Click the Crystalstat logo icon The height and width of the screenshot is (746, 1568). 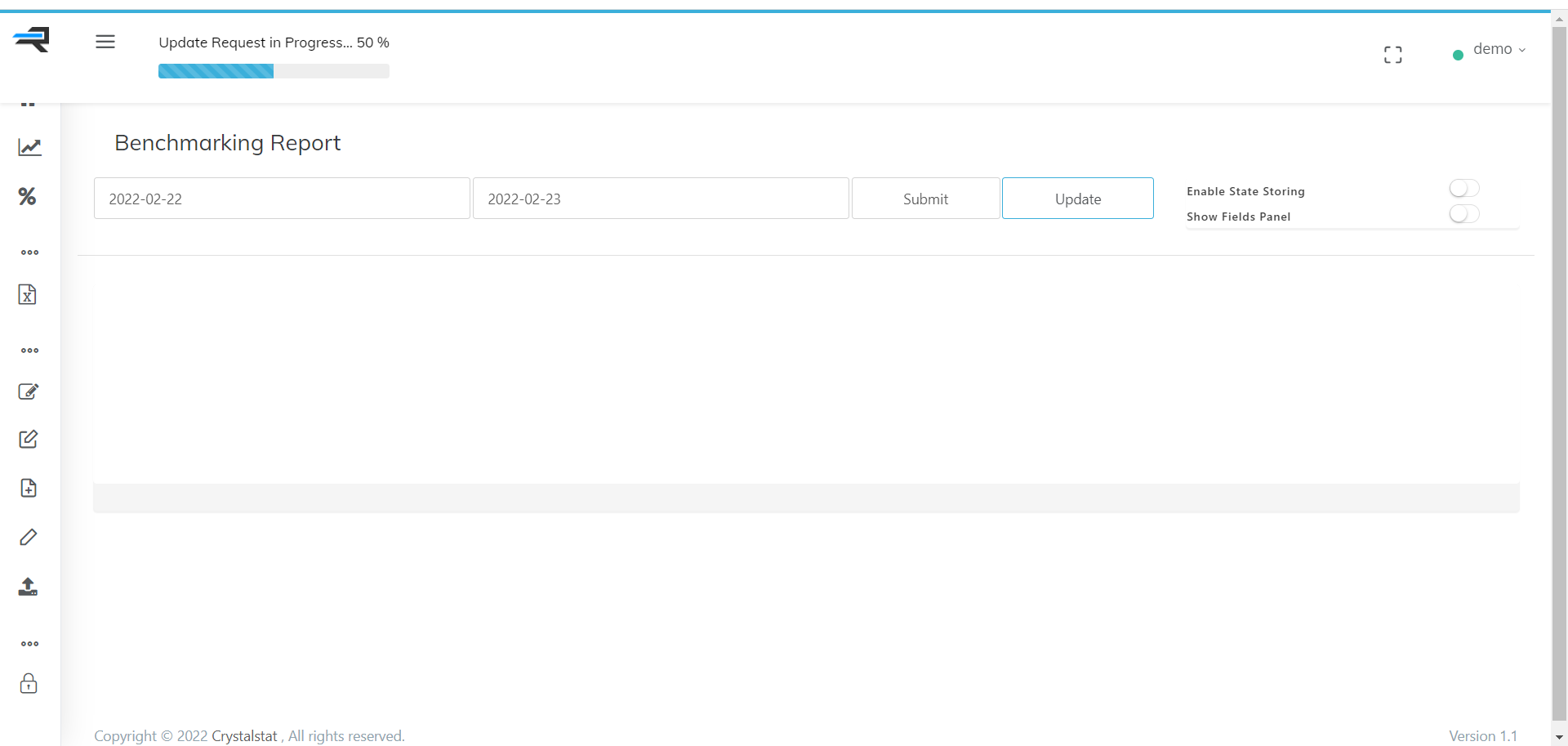pyautogui.click(x=31, y=39)
